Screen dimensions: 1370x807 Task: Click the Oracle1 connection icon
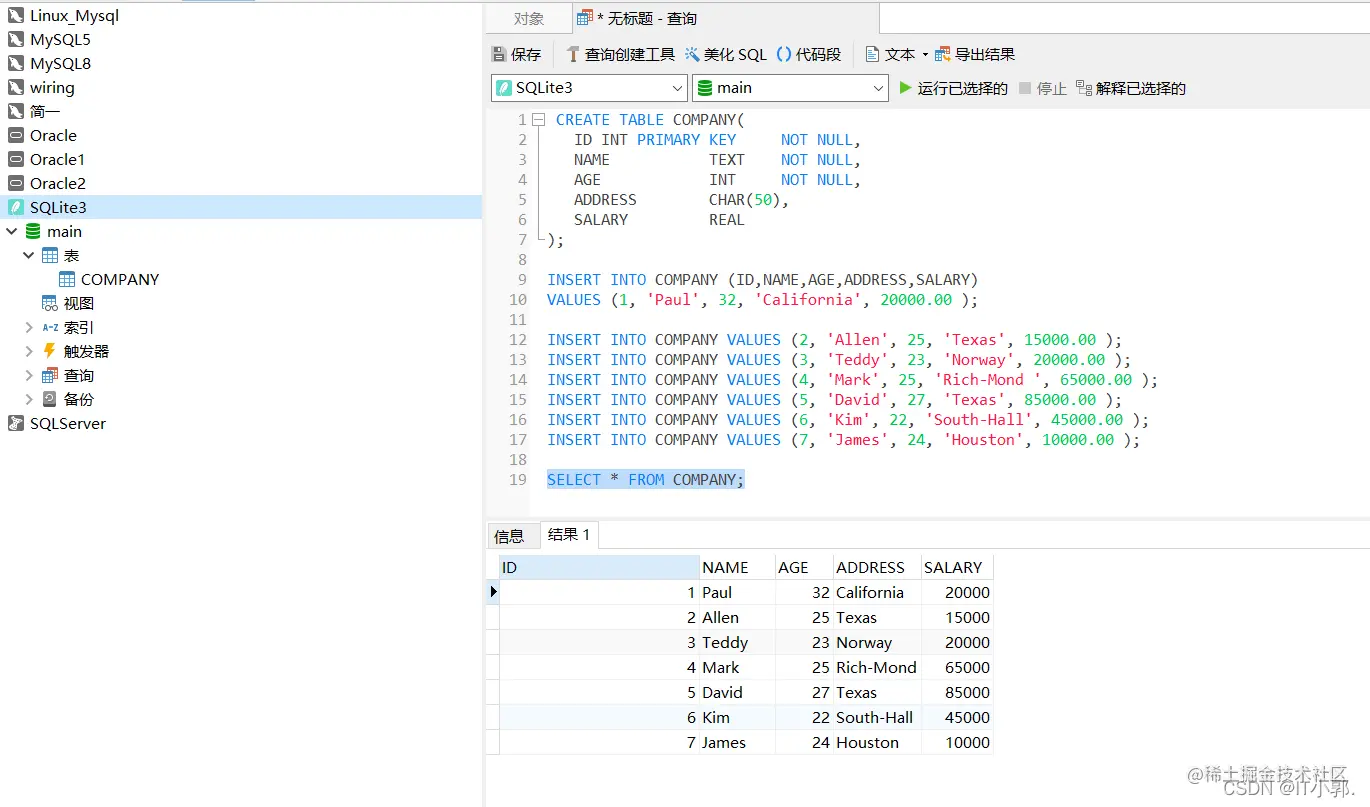click(x=15, y=160)
